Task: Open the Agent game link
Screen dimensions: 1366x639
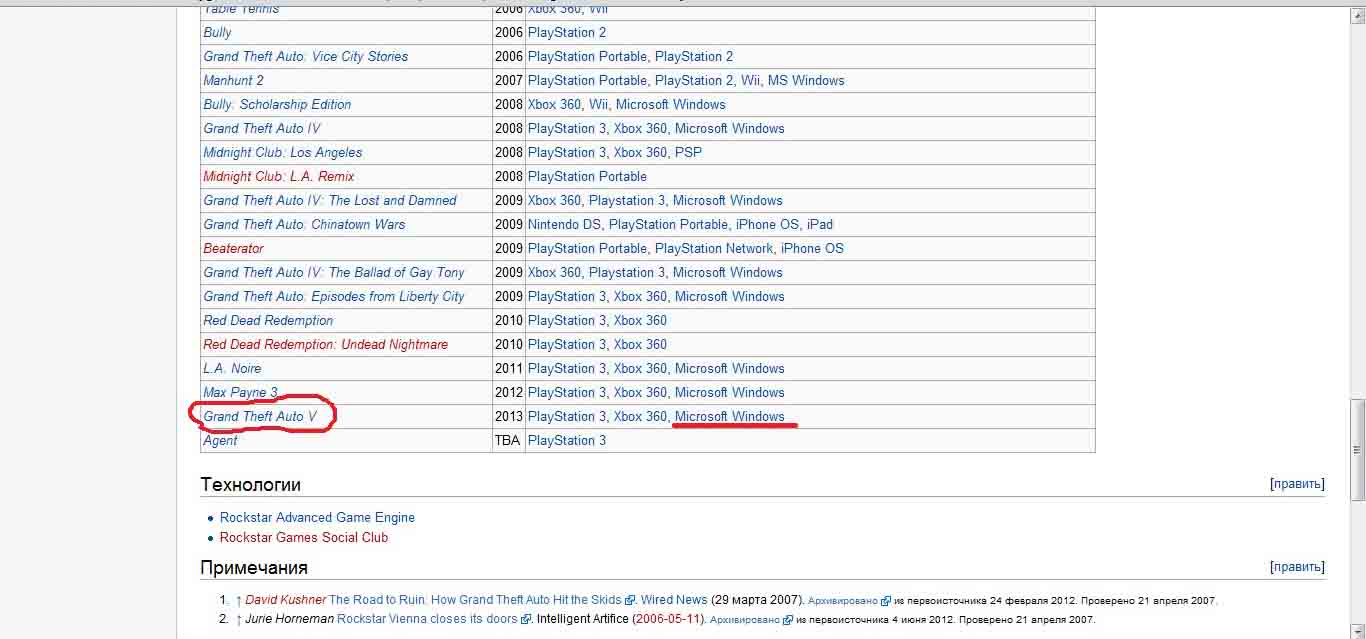Action: pyautogui.click(x=220, y=440)
